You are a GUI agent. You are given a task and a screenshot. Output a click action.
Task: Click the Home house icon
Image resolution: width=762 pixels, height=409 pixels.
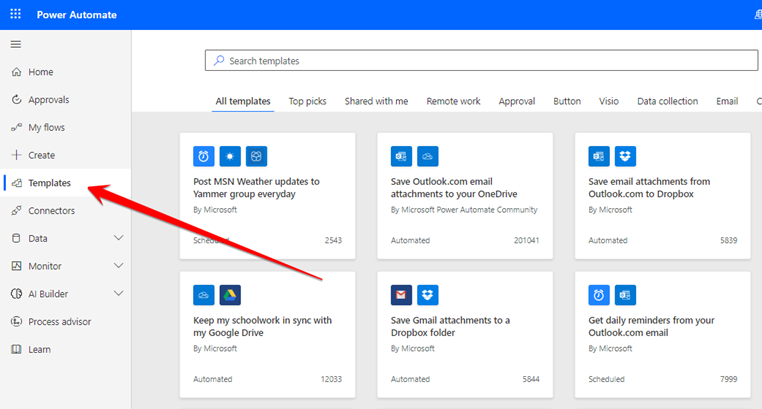coord(16,72)
